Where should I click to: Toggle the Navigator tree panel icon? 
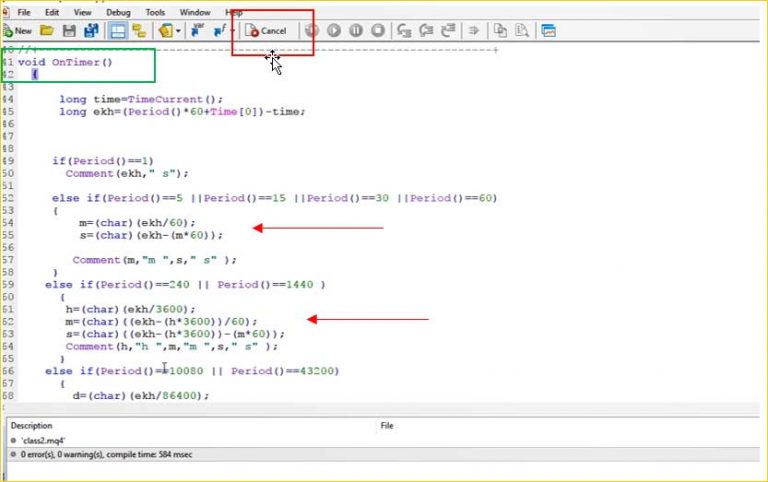coord(139,31)
